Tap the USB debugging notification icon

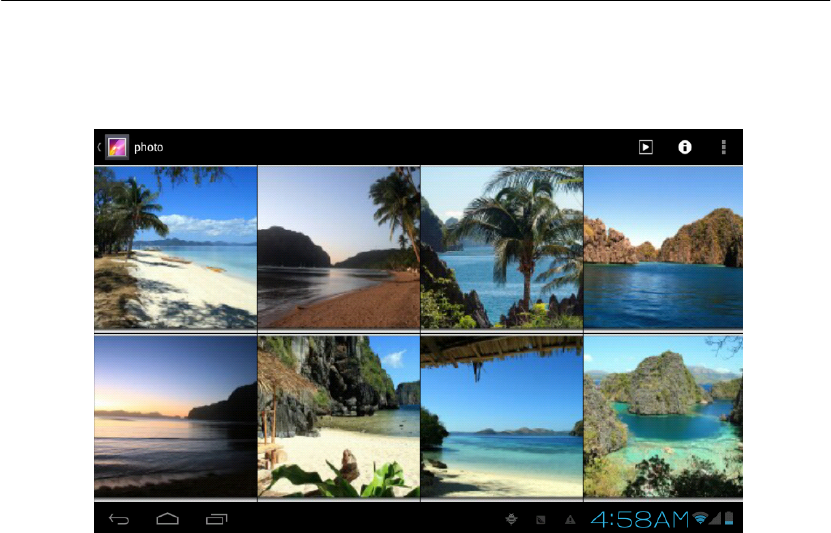tap(511, 519)
